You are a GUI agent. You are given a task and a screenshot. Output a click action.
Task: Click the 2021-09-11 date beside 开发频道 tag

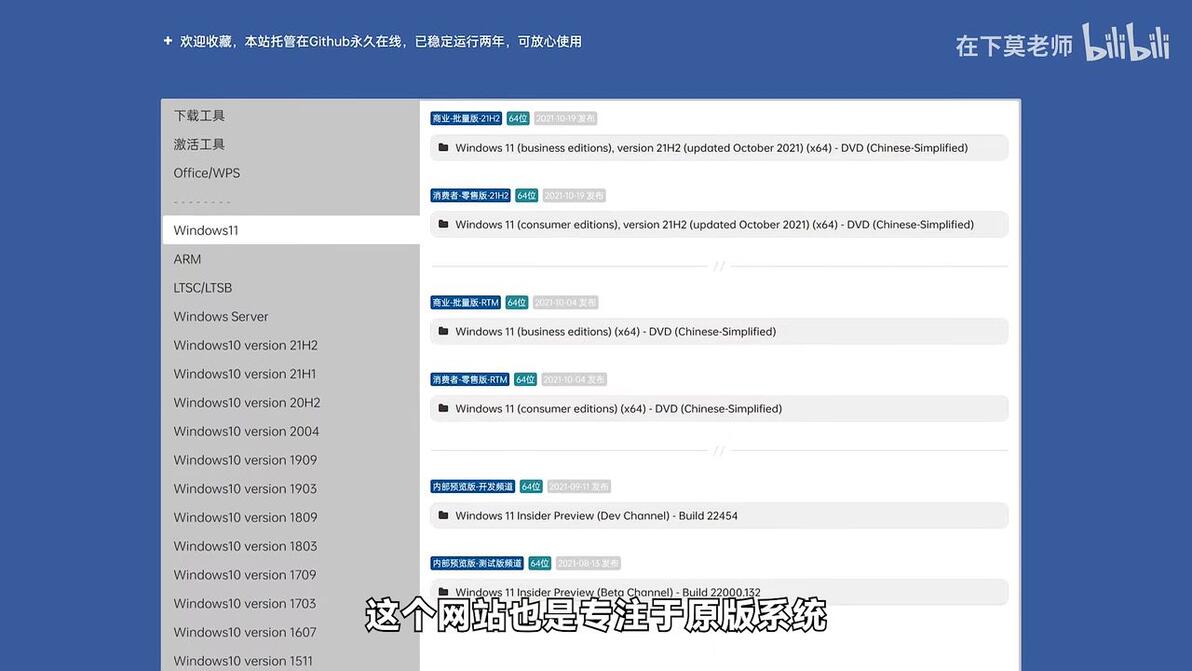(579, 486)
